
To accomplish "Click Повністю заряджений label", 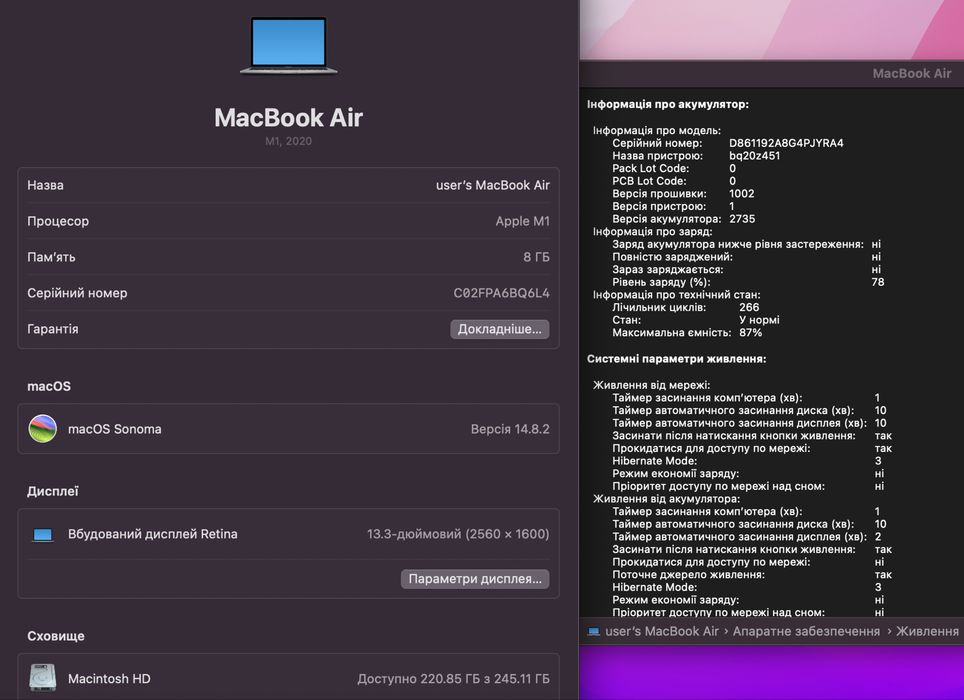I will (x=672, y=257).
